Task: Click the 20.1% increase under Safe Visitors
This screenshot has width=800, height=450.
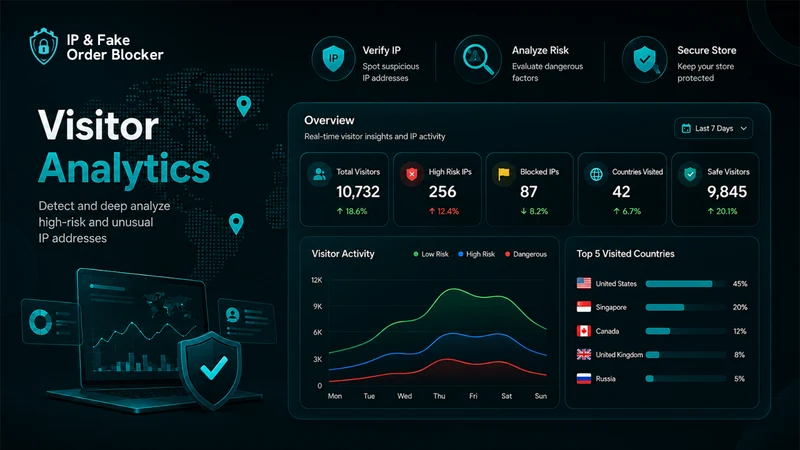Action: click(x=722, y=211)
